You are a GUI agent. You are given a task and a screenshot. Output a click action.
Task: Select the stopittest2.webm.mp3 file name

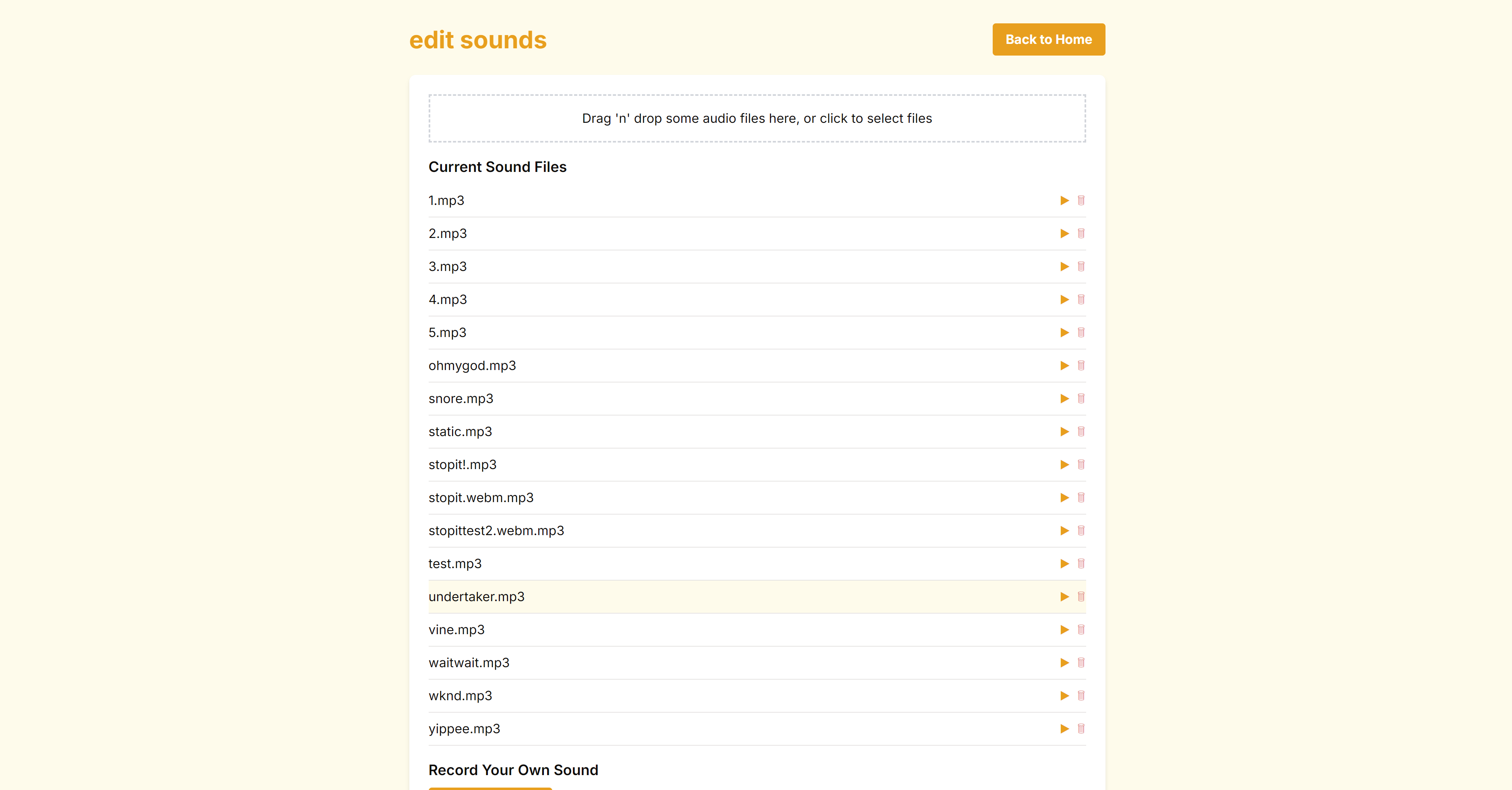[496, 531]
